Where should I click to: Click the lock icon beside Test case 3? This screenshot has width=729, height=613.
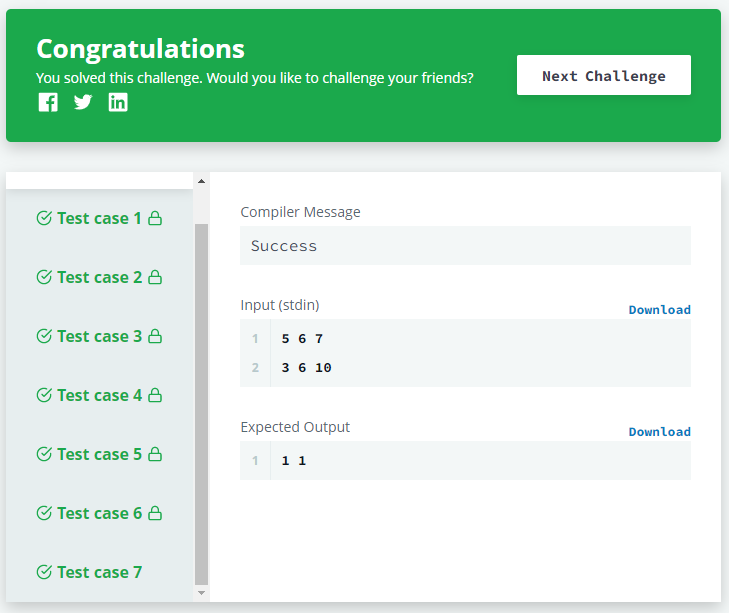pos(155,336)
